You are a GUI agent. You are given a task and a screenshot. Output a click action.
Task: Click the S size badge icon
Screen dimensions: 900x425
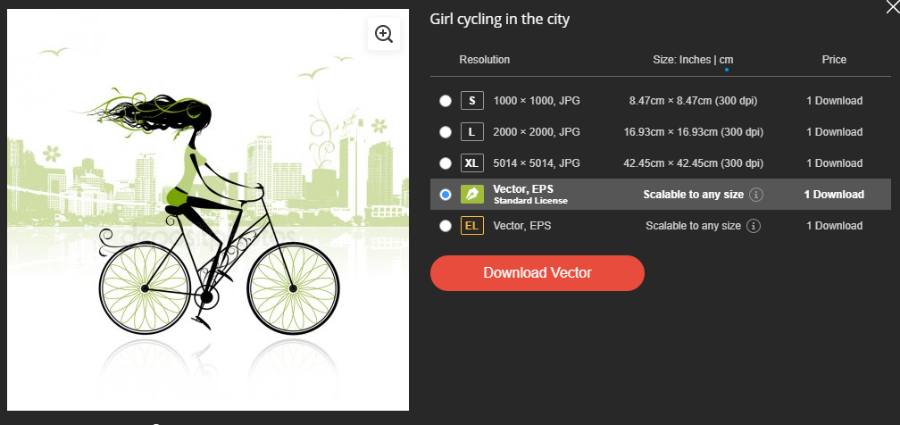[x=472, y=101]
